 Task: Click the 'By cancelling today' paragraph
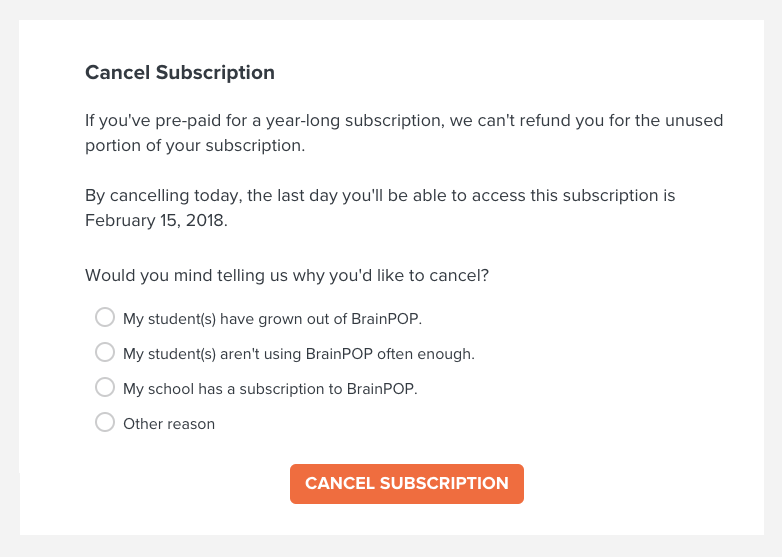[380, 207]
